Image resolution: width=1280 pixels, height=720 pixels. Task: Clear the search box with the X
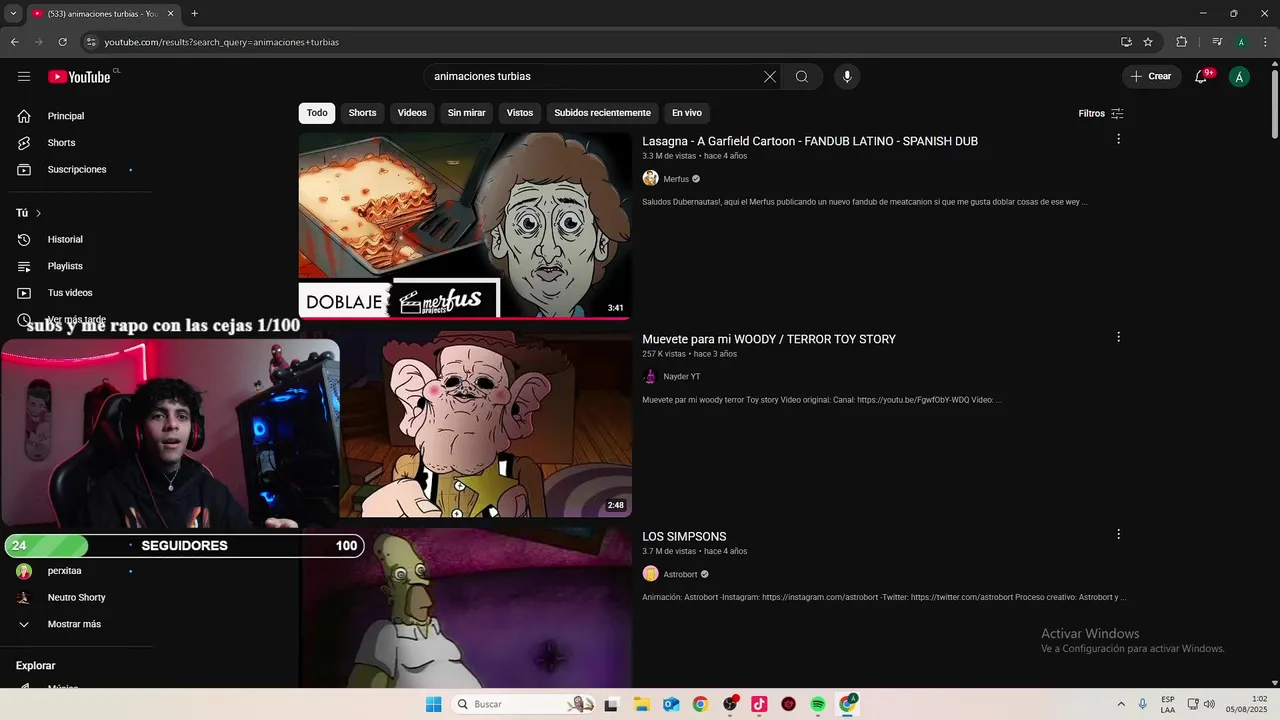770,77
